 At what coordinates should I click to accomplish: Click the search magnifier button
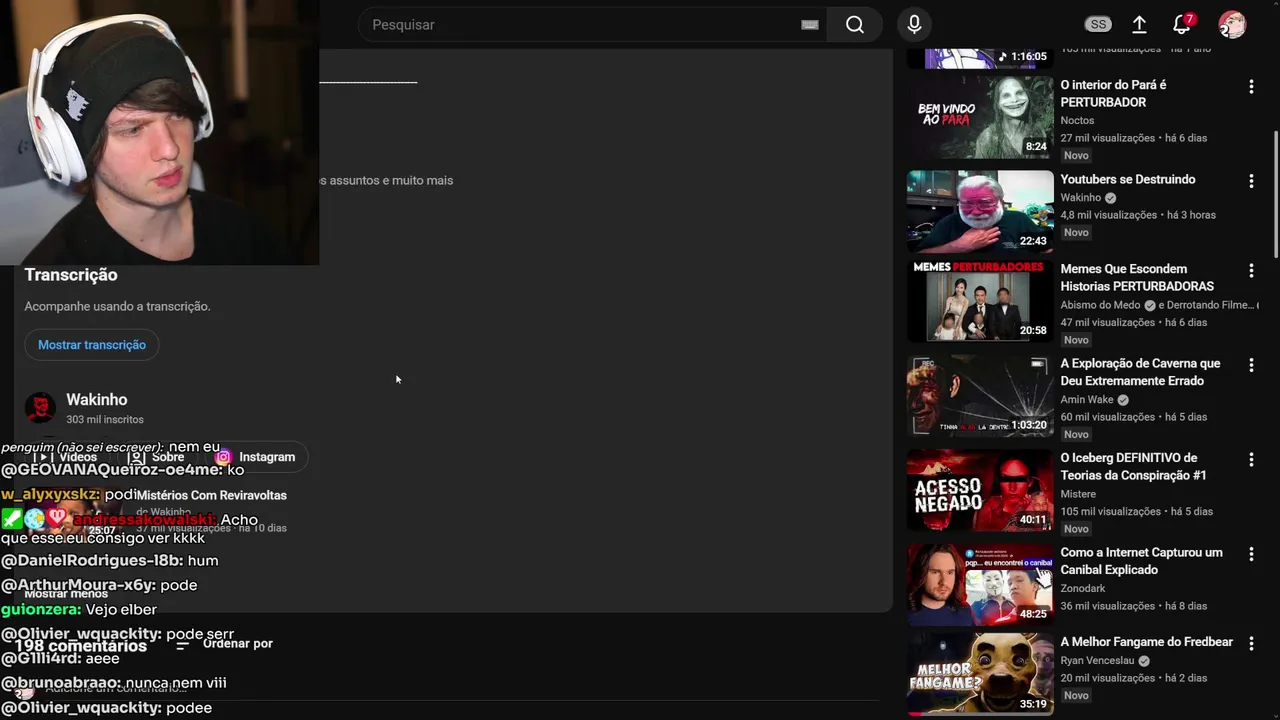tap(854, 25)
